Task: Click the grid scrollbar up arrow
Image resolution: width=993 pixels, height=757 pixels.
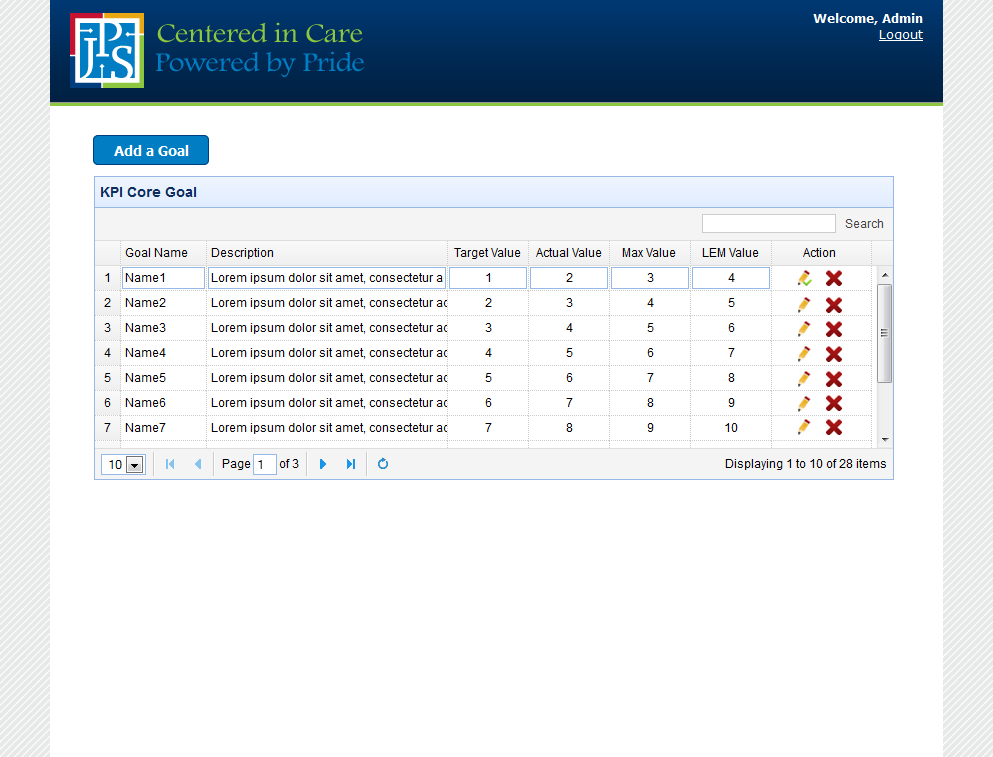Action: [x=885, y=275]
